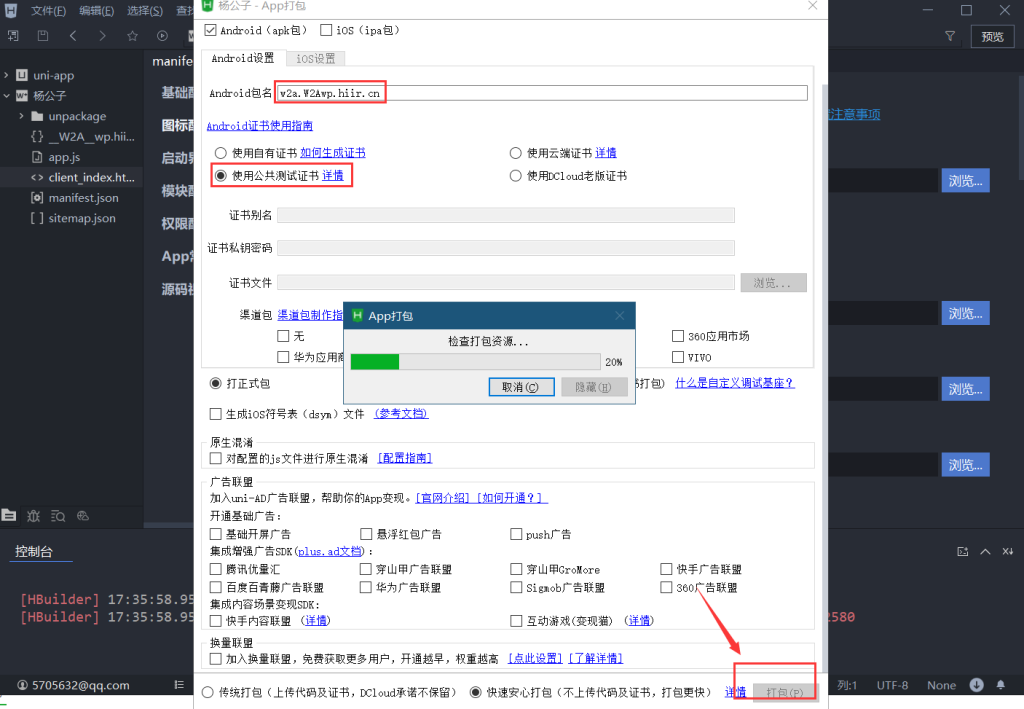Screen dimensions: 1024x709
Task: Switch to the Android设置 tab
Action: pyautogui.click(x=243, y=58)
